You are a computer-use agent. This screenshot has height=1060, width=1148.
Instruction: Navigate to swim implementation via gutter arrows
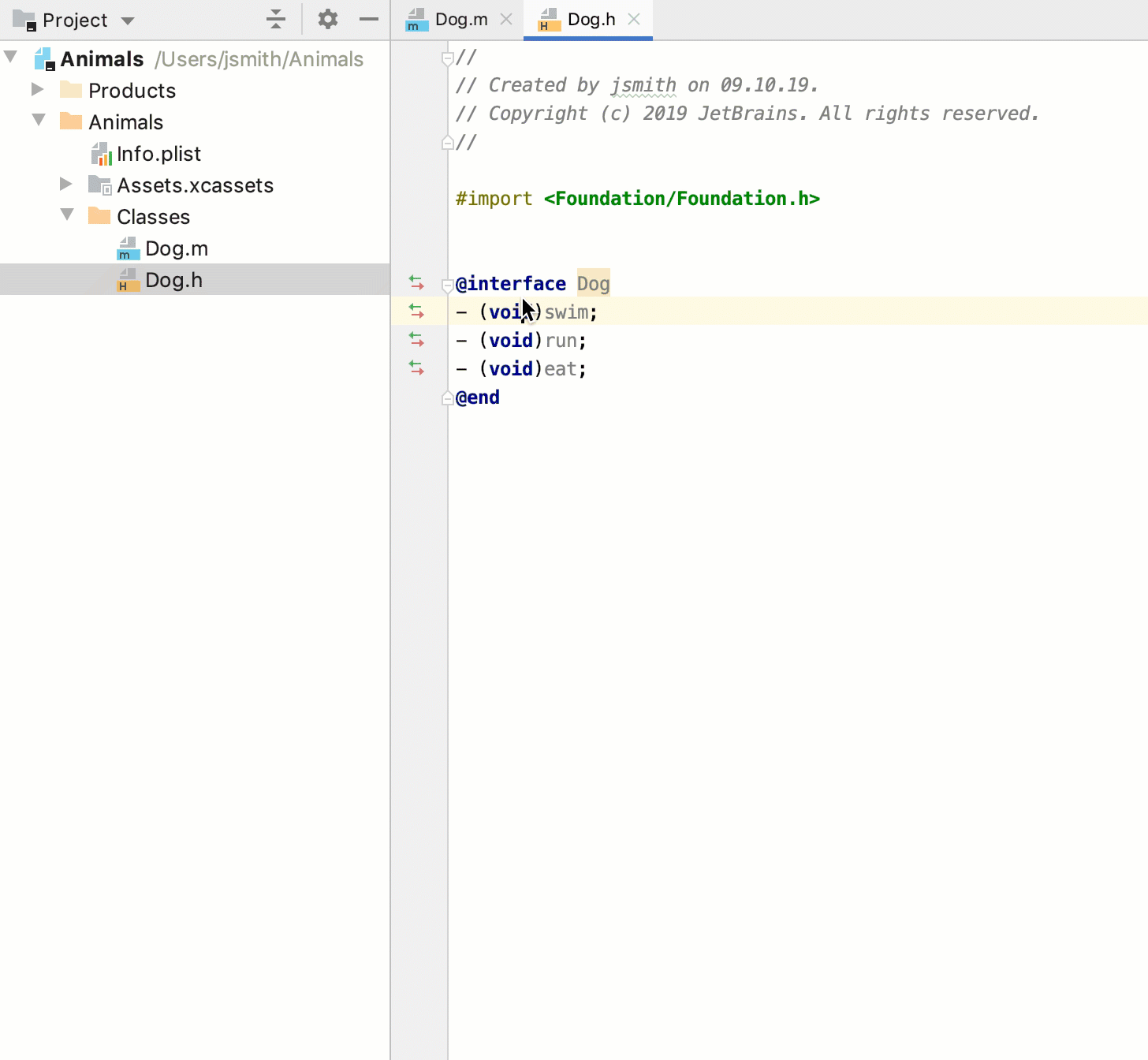(x=416, y=311)
